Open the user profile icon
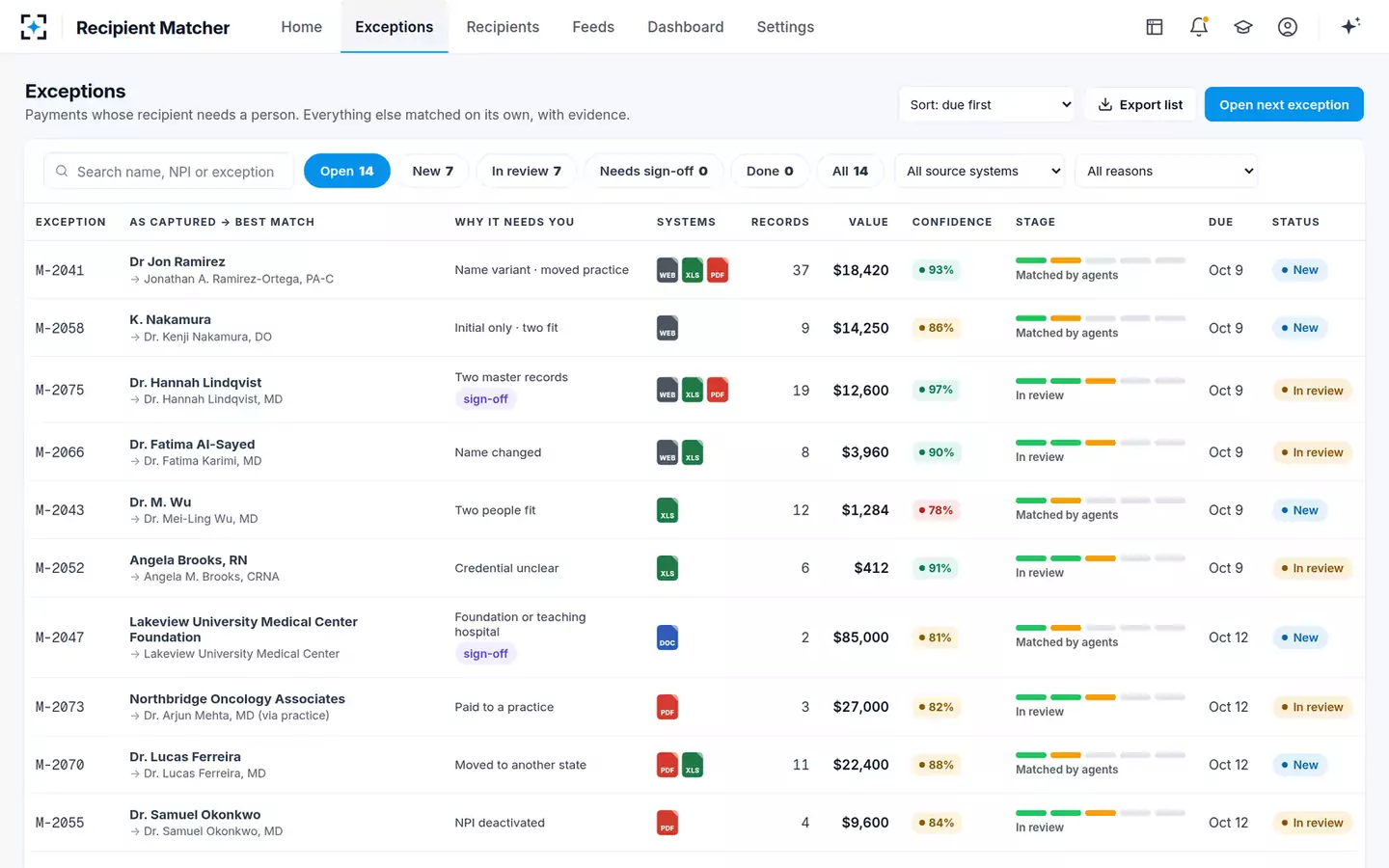 pos(1288,27)
